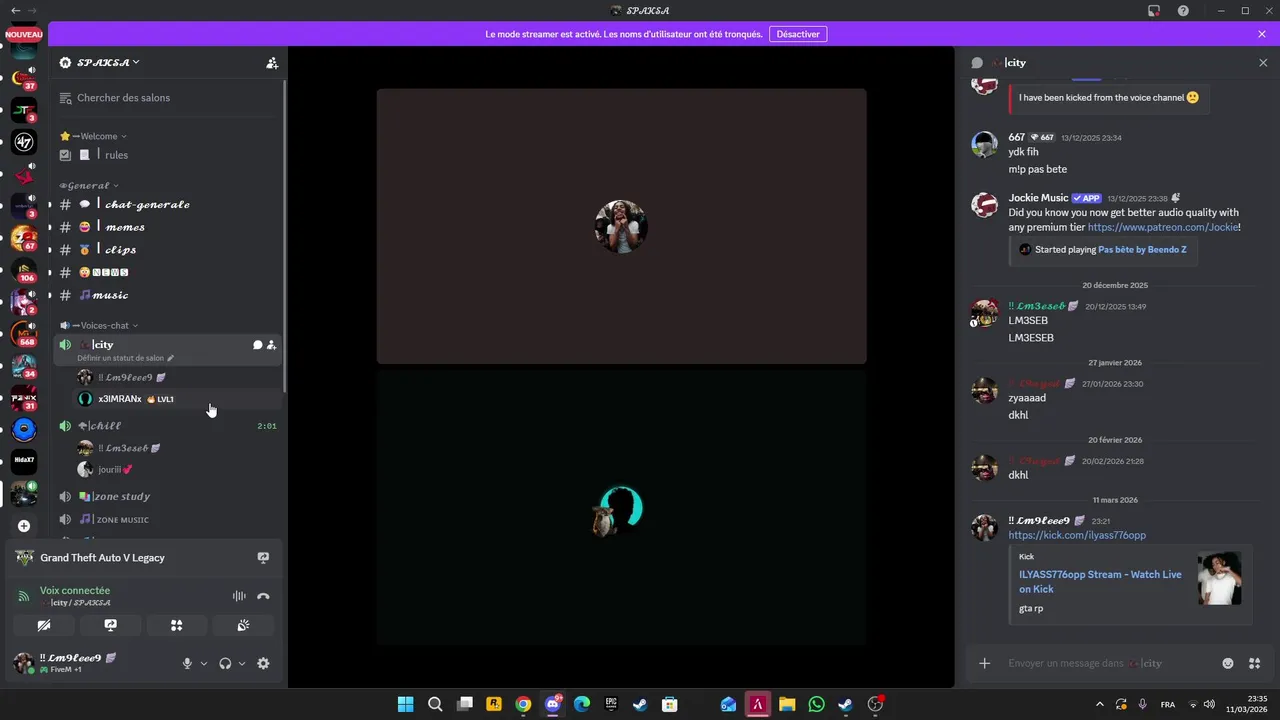
Task: Open noise suppression waveform icon
Action: [239, 596]
